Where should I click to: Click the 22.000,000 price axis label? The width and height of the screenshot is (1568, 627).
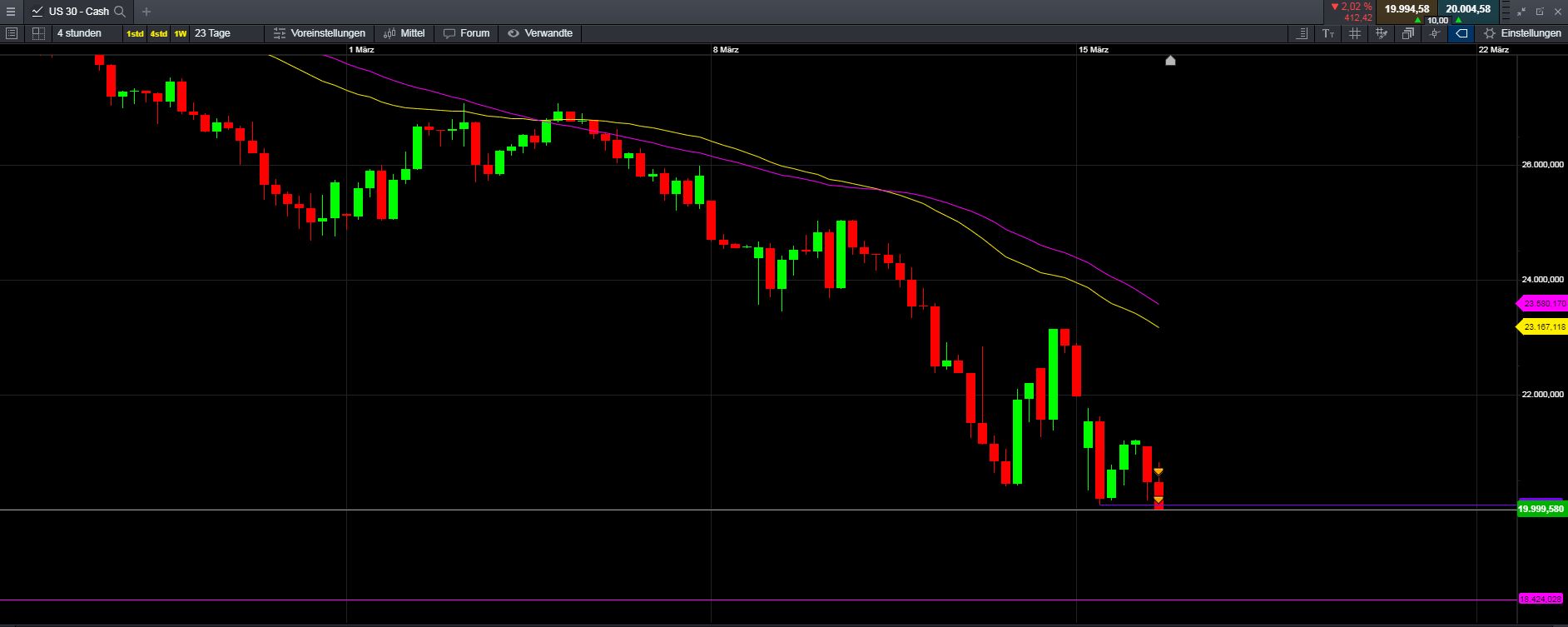click(x=1542, y=395)
